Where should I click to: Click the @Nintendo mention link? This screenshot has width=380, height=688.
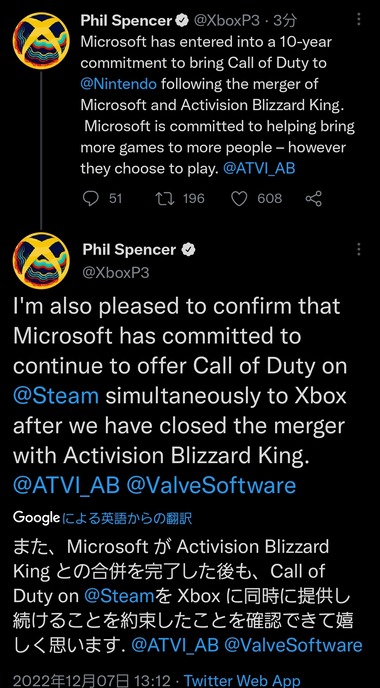(x=118, y=84)
